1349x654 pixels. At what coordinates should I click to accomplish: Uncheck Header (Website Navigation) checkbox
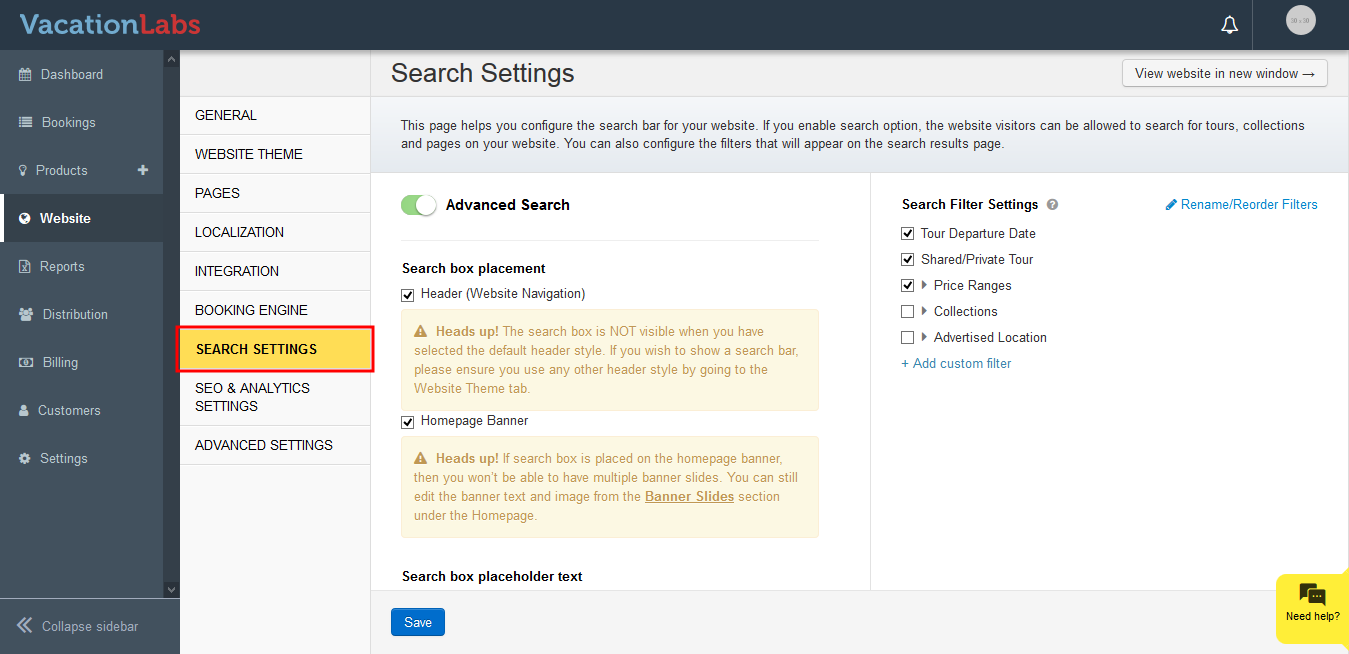coord(408,295)
